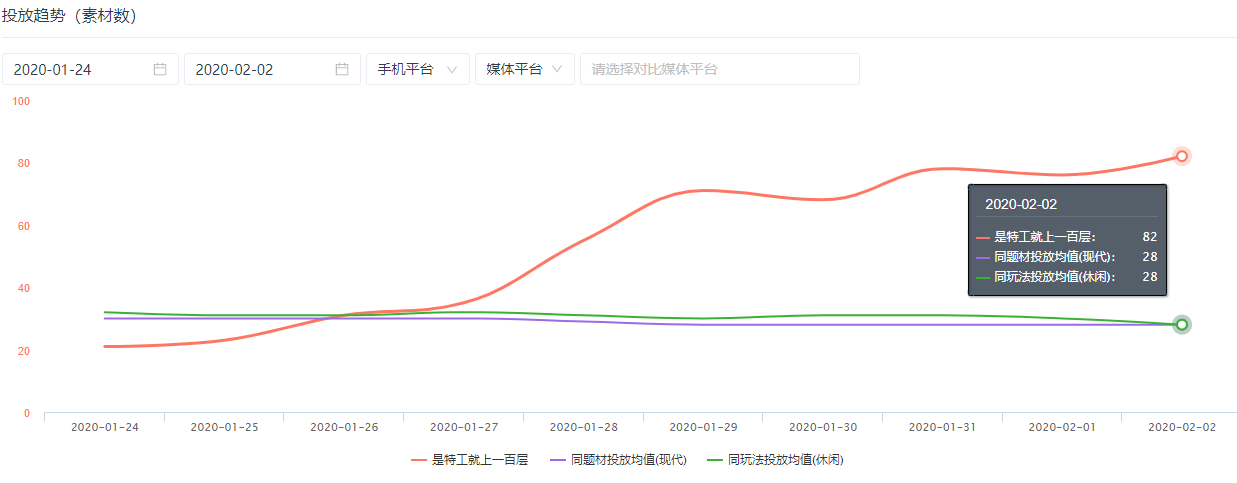This screenshot has height=483, width=1237.
Task: Toggle 同题材投放均值(现代) series in legend
Action: point(628,460)
